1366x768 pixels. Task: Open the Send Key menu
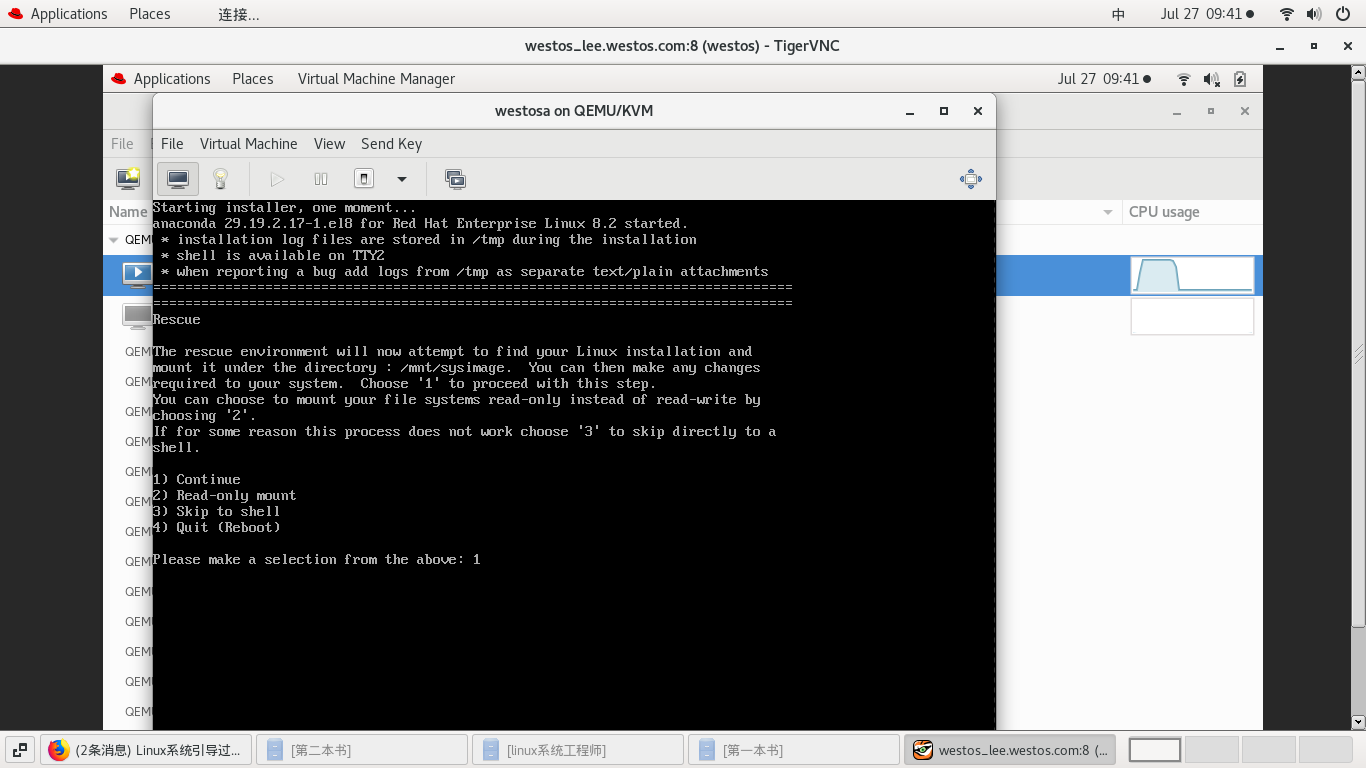point(391,144)
